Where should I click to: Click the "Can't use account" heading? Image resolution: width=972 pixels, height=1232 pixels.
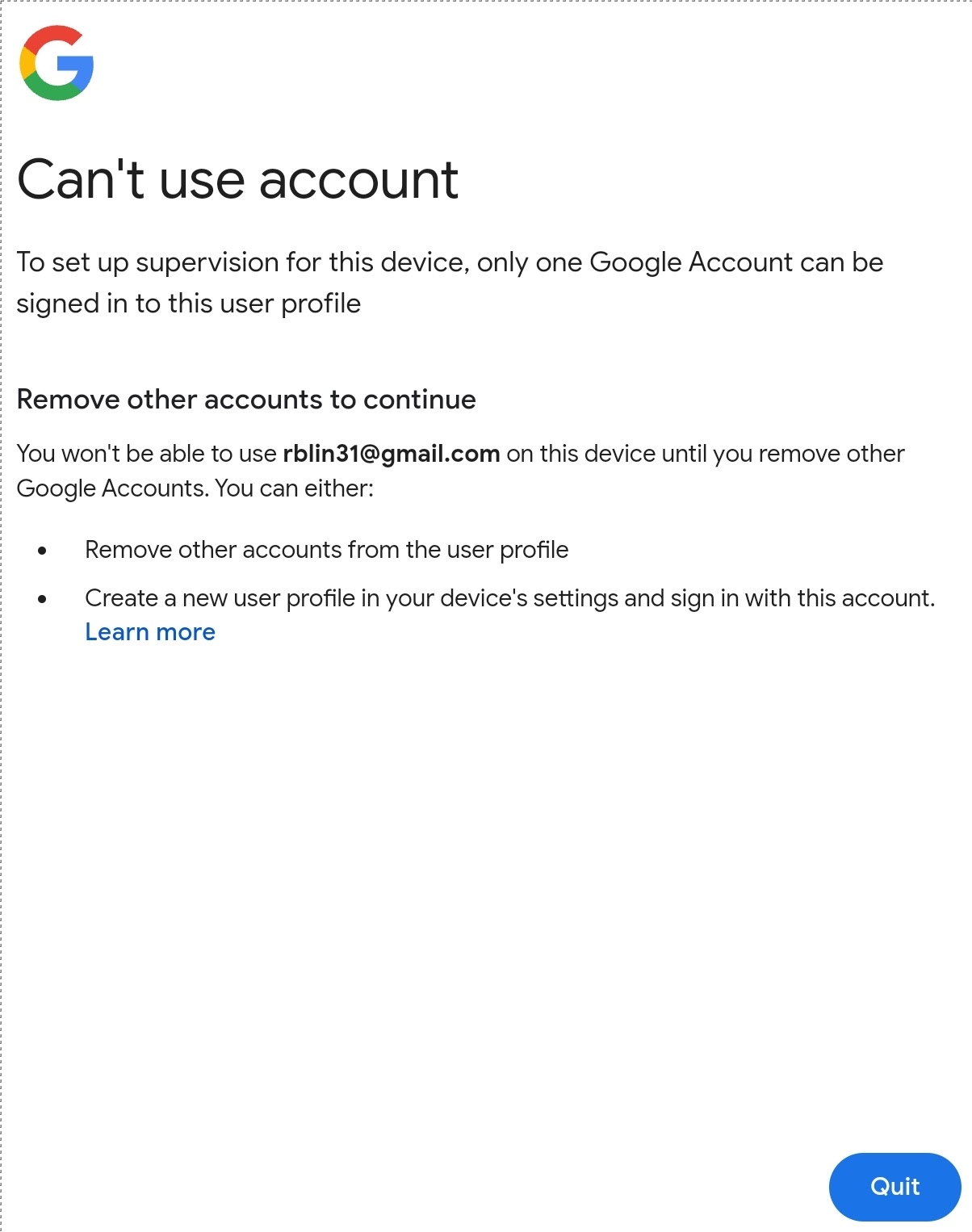pos(237,179)
